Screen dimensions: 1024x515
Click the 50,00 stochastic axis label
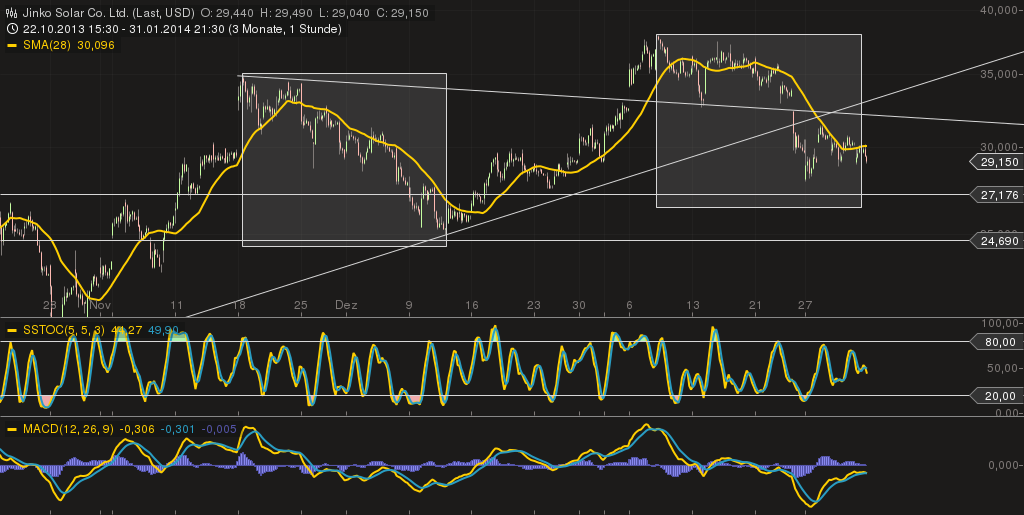[1002, 368]
